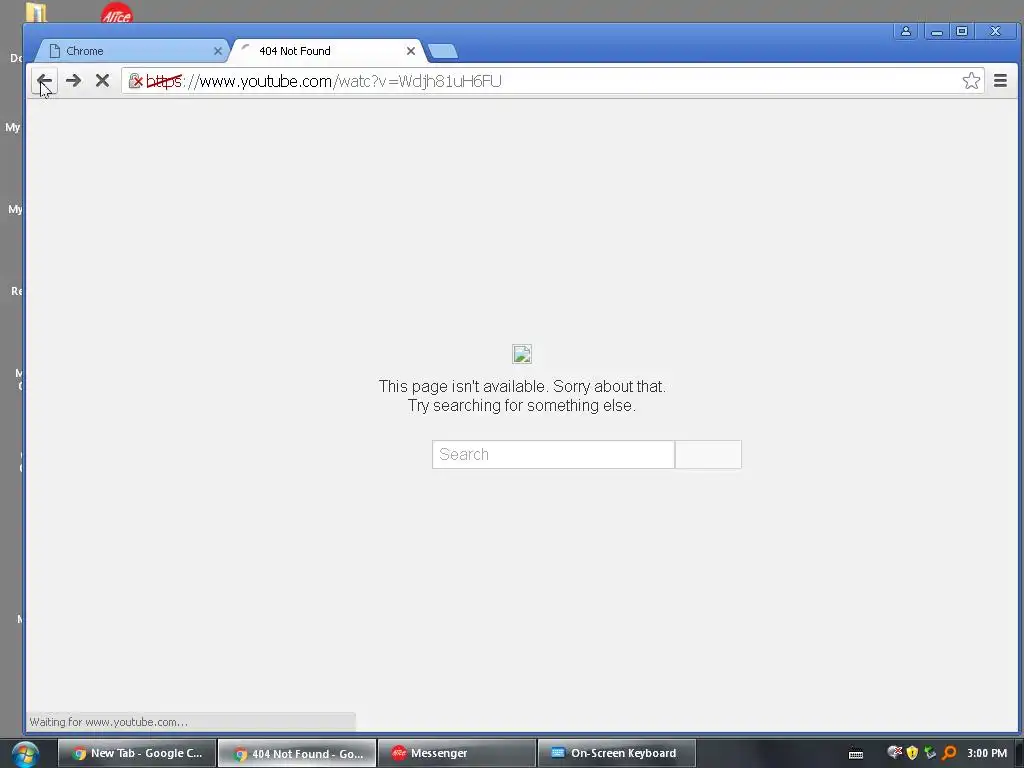Click the folder icon on the desktop
The width and height of the screenshot is (1024, 768).
pyautogui.click(x=37, y=12)
